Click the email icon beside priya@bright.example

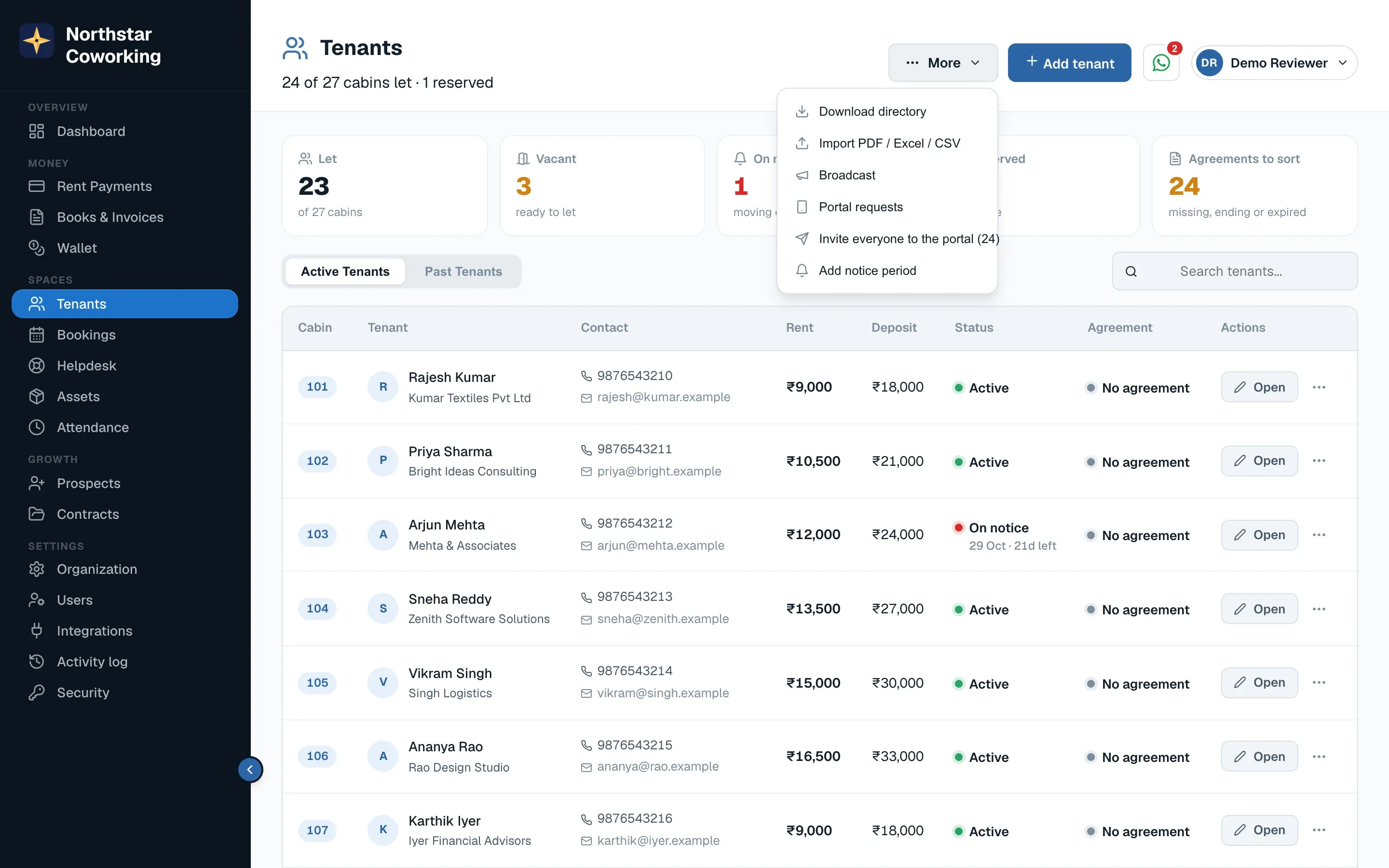586,472
